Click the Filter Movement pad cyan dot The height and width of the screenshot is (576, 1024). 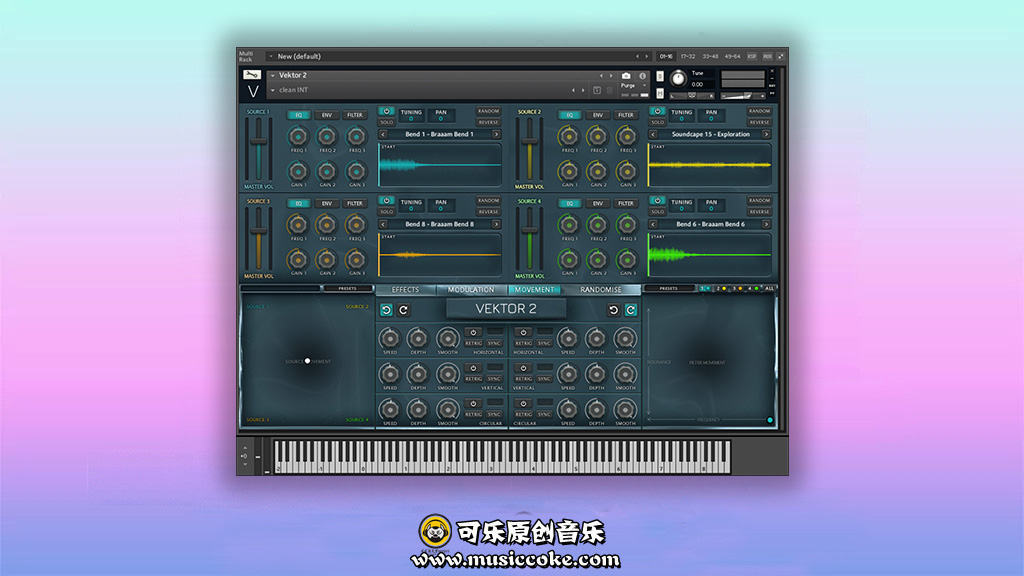[x=770, y=420]
